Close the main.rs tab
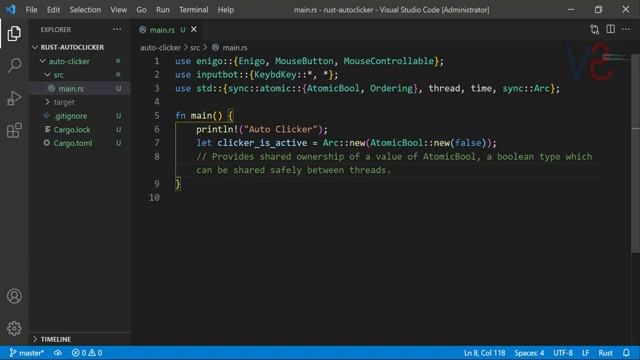This screenshot has width=640, height=360. [x=194, y=29]
